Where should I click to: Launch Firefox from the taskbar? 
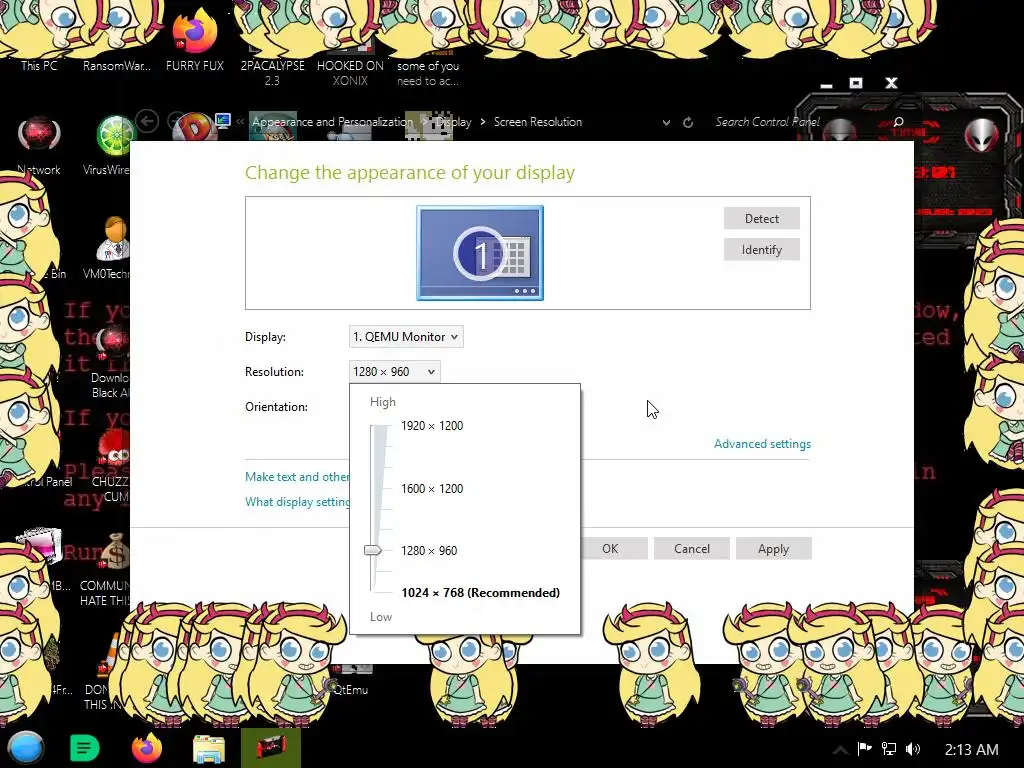pyautogui.click(x=147, y=748)
